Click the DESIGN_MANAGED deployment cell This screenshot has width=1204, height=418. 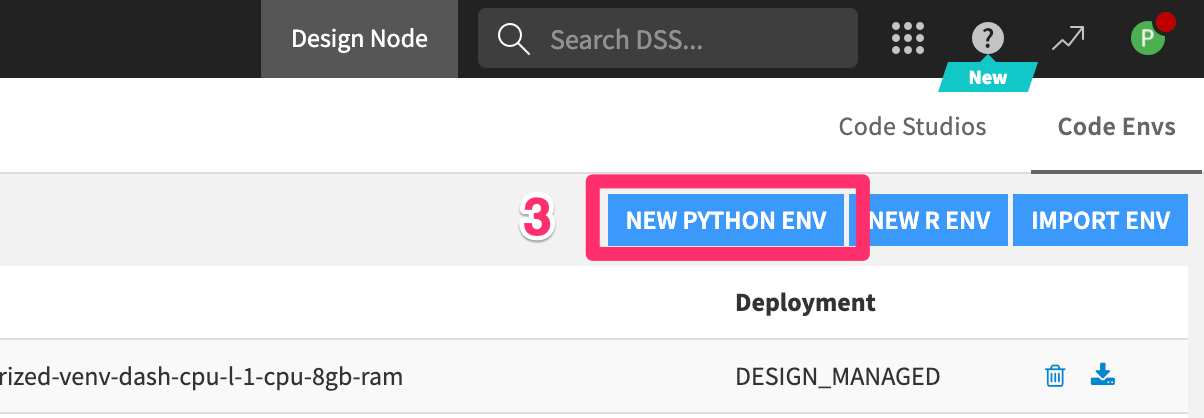click(837, 376)
